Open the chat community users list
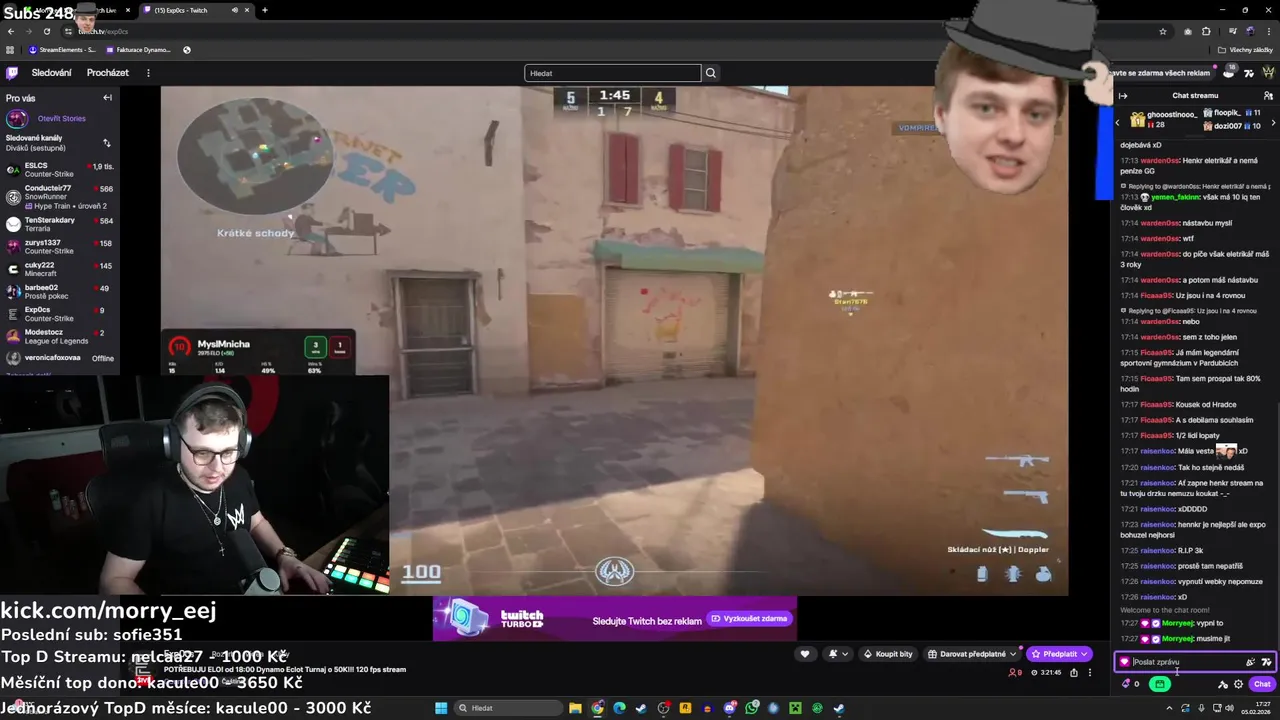 click(1268, 96)
